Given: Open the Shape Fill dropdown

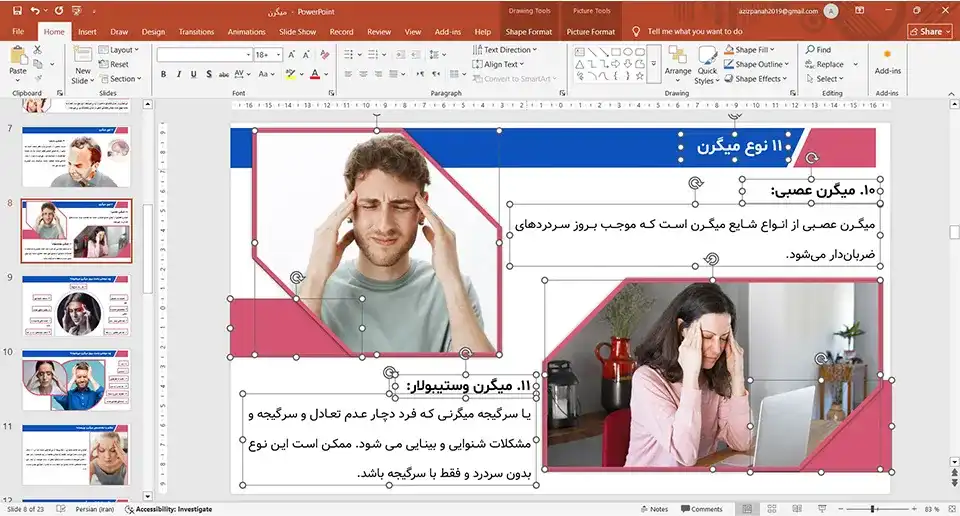Looking at the screenshot, I should 750,50.
